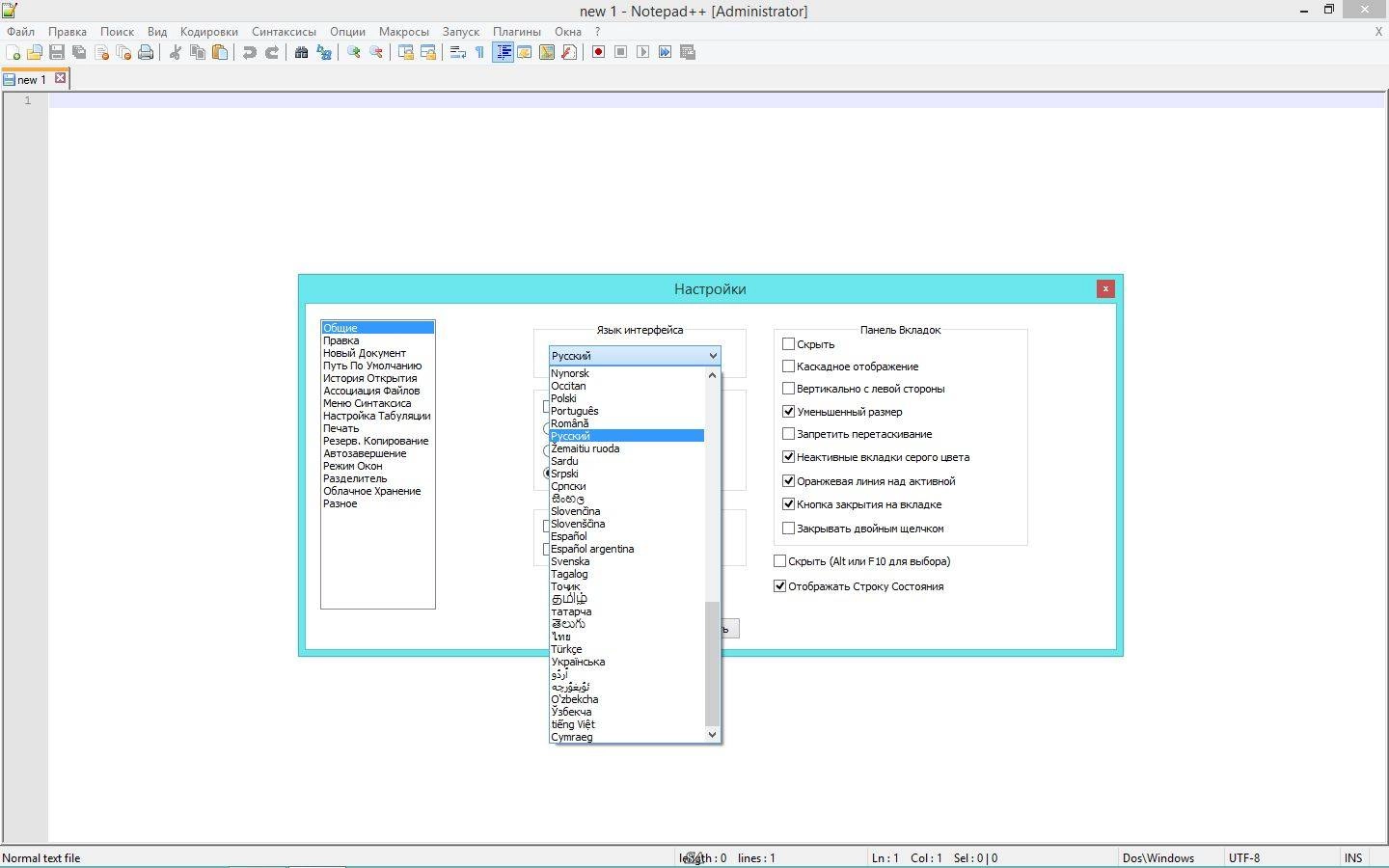Uncheck the Уменьшенный размер checkbox
The width and height of the screenshot is (1389, 868).
coord(788,411)
